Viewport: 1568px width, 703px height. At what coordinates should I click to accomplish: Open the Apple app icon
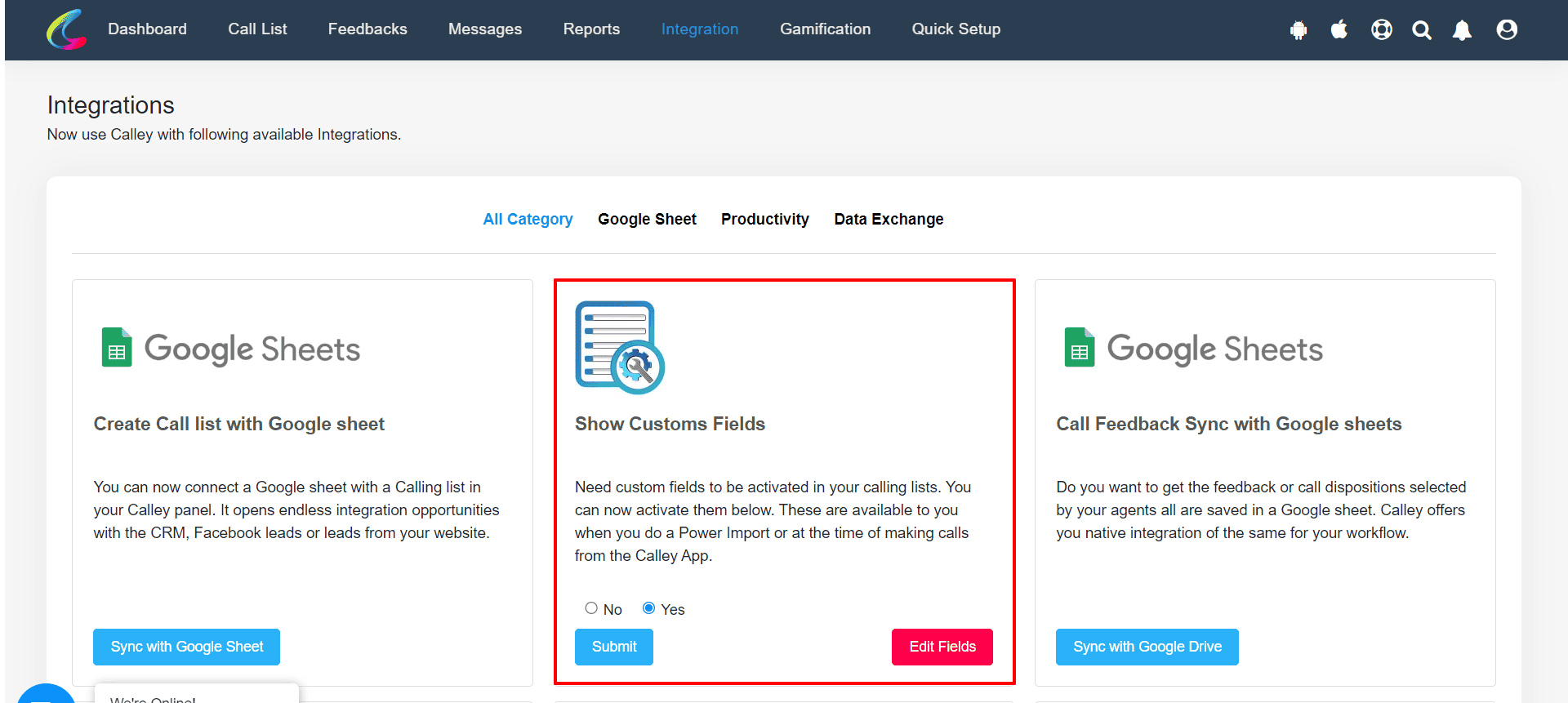[1339, 30]
